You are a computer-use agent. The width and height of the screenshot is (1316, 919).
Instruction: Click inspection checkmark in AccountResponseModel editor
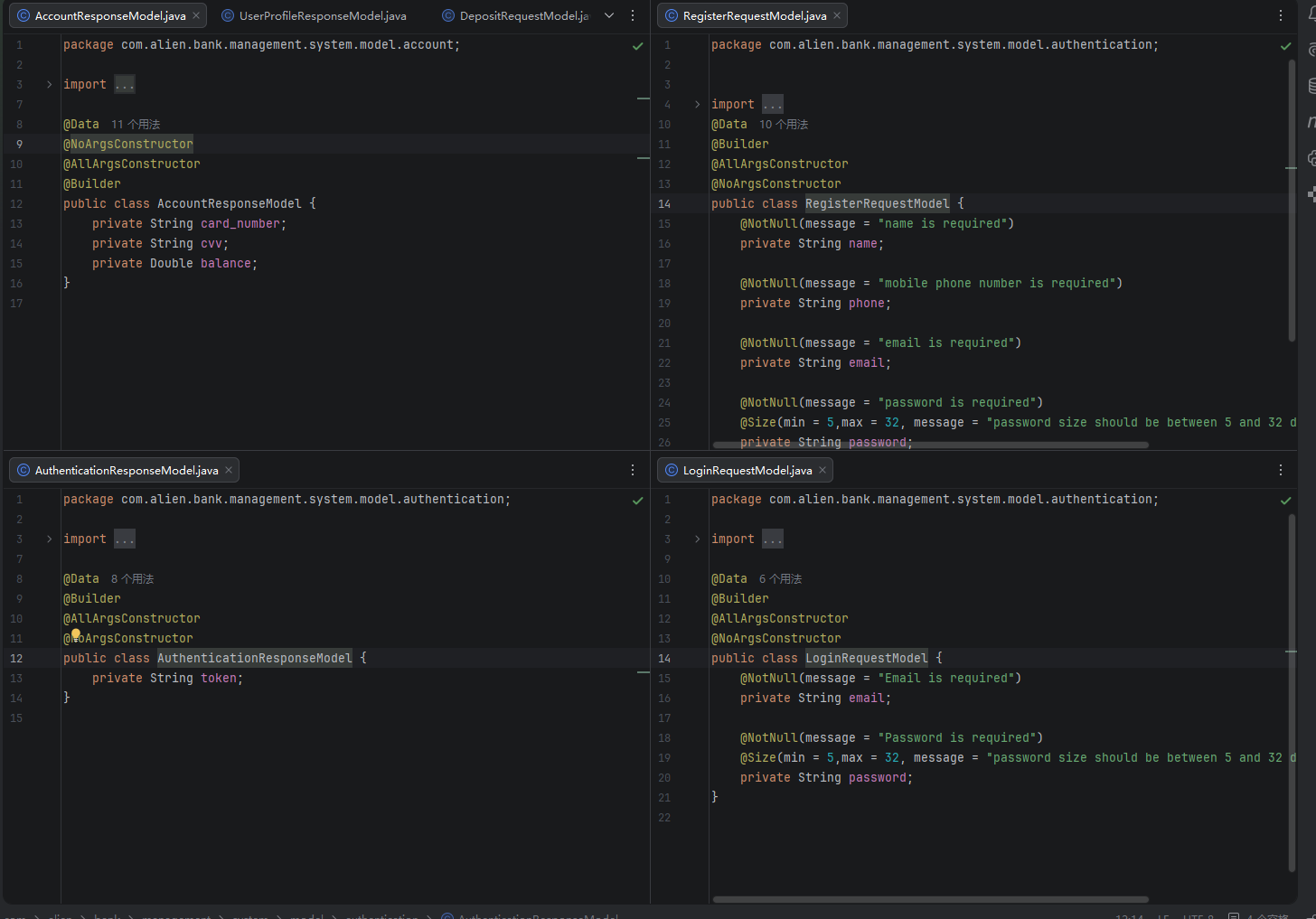coord(638,46)
